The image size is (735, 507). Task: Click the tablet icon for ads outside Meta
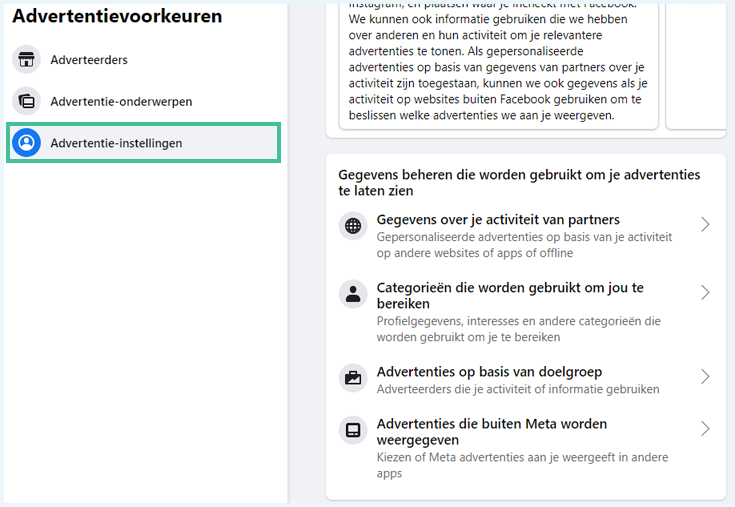353,430
